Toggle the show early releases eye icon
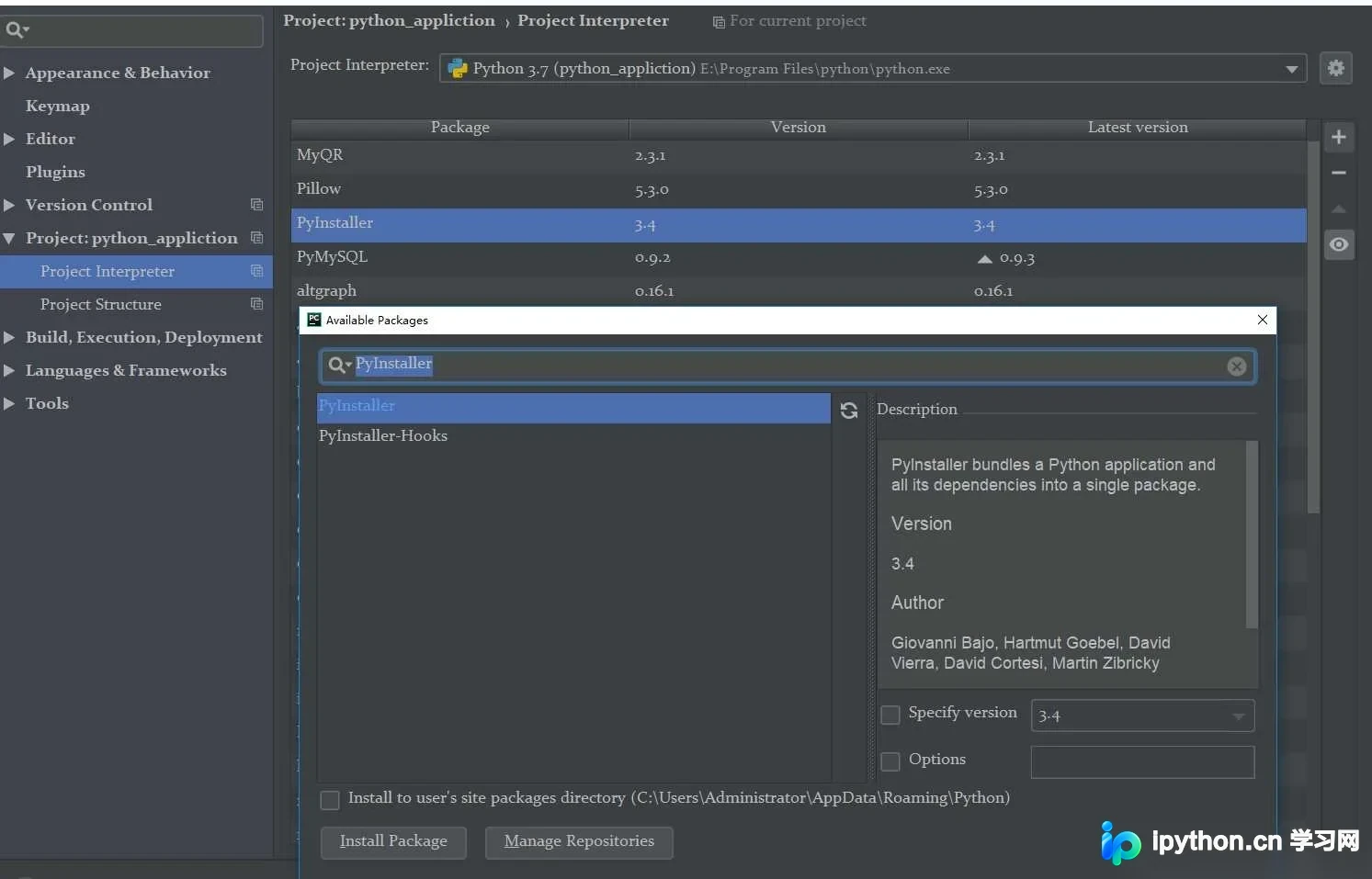Screen dimensions: 1372x879 coord(1339,244)
